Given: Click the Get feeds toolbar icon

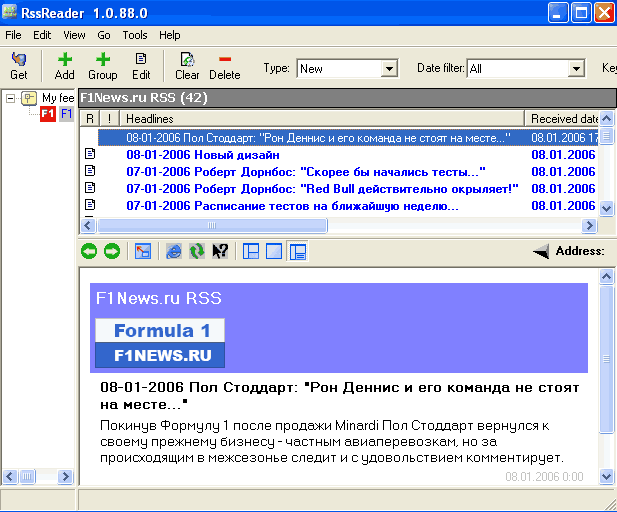Looking at the screenshot, I should click(x=18, y=59).
